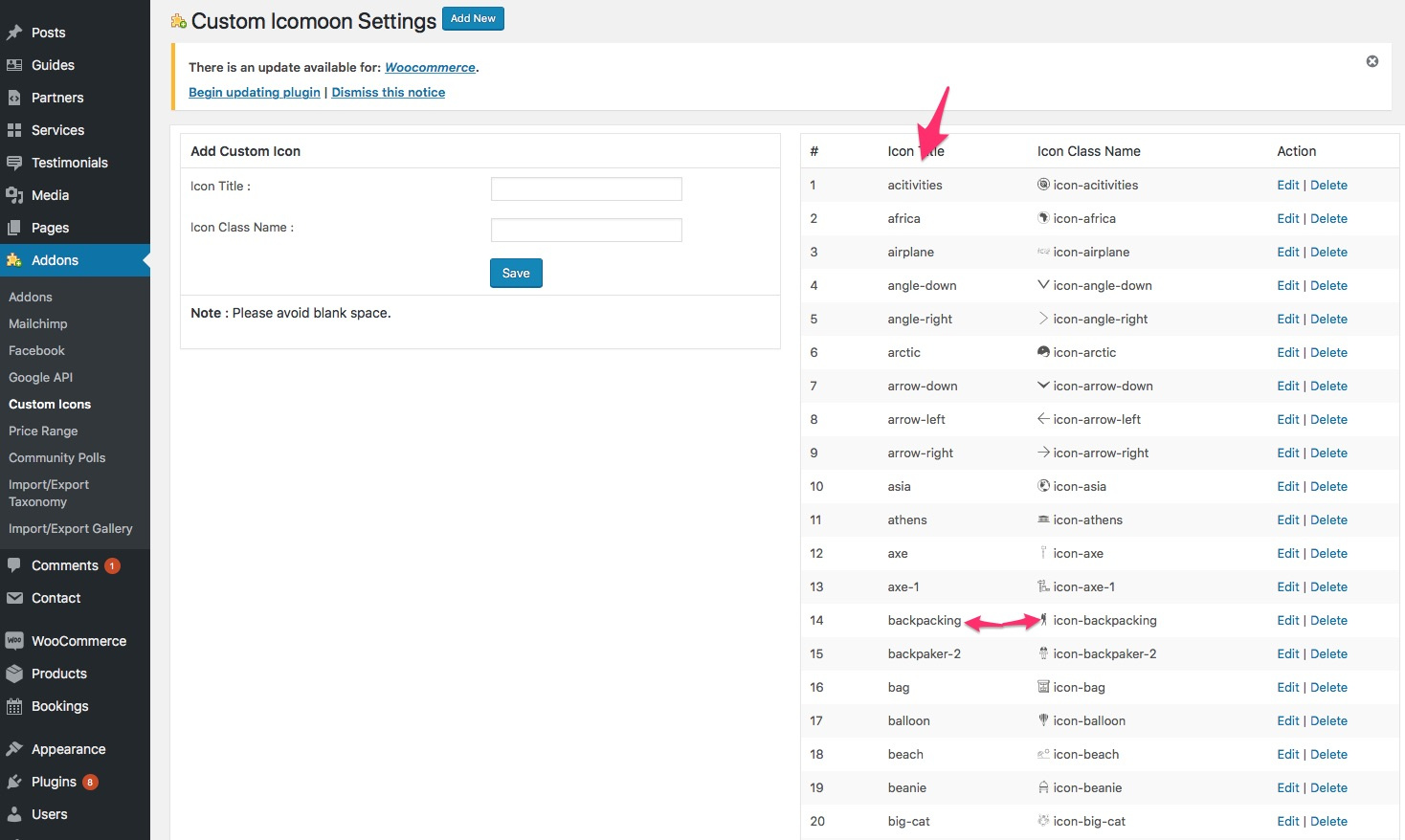Select Community Polls in the Addons submenu

(x=57, y=457)
